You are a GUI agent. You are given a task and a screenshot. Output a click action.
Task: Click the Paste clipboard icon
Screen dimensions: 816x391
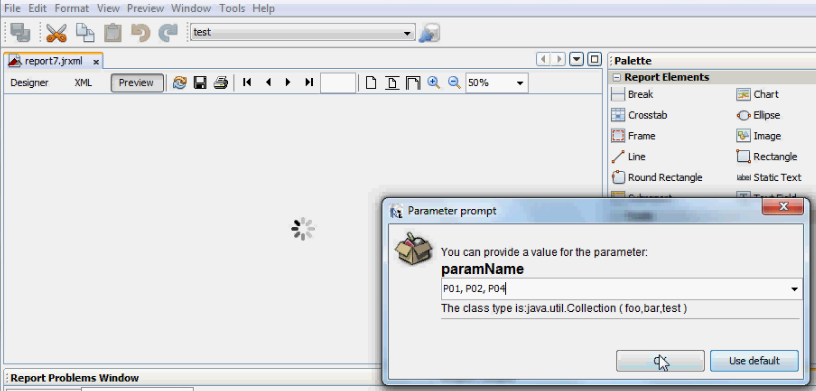click(112, 32)
